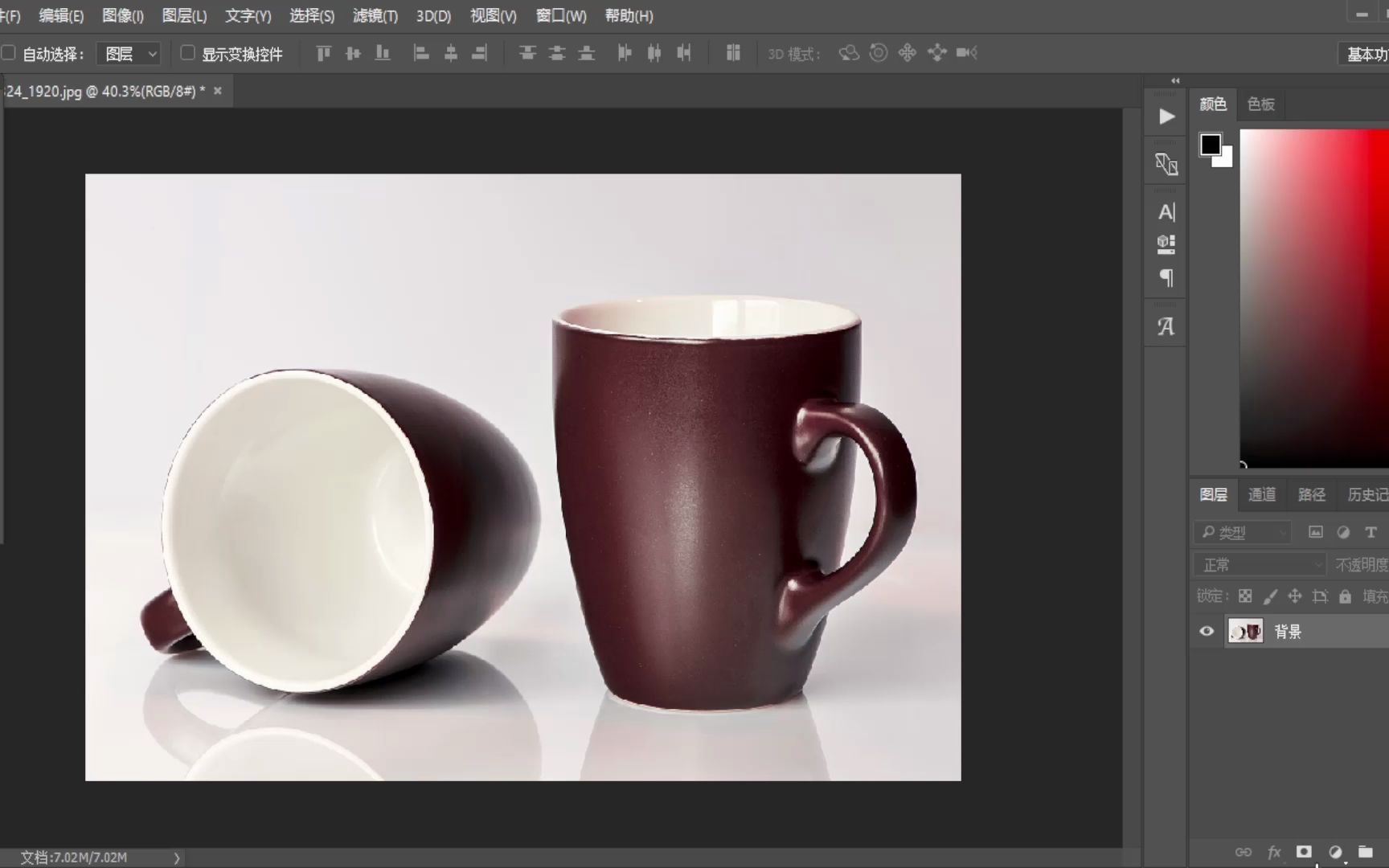The width and height of the screenshot is (1389, 868).
Task: Click the new adjustment layer icon
Action: (x=1335, y=852)
